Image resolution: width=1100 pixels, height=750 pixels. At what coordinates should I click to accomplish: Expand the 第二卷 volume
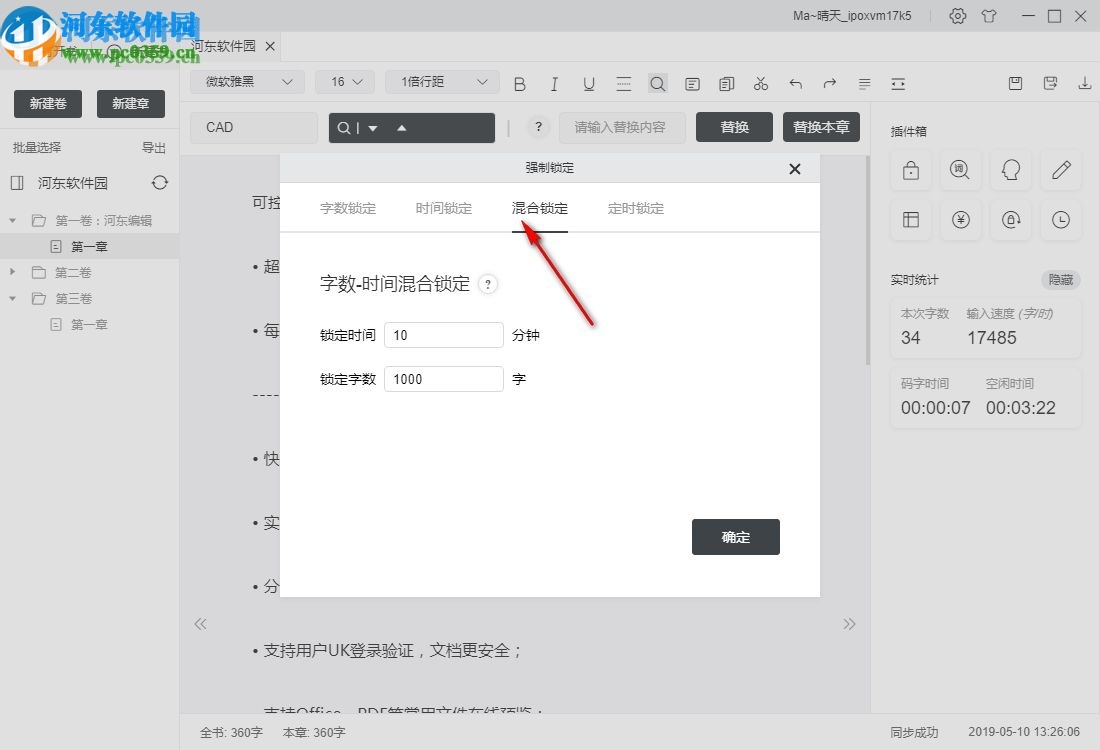(12, 271)
